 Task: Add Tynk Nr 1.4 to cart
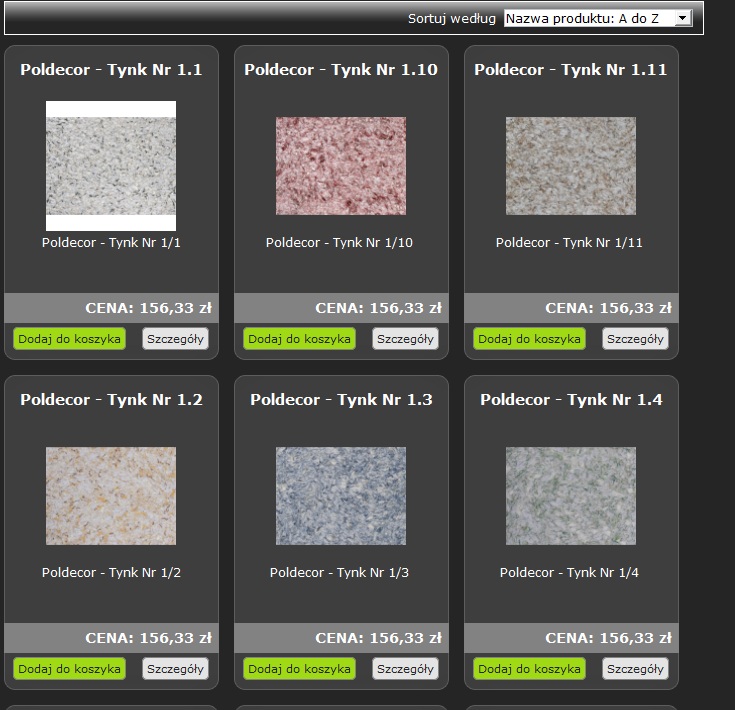tap(529, 669)
